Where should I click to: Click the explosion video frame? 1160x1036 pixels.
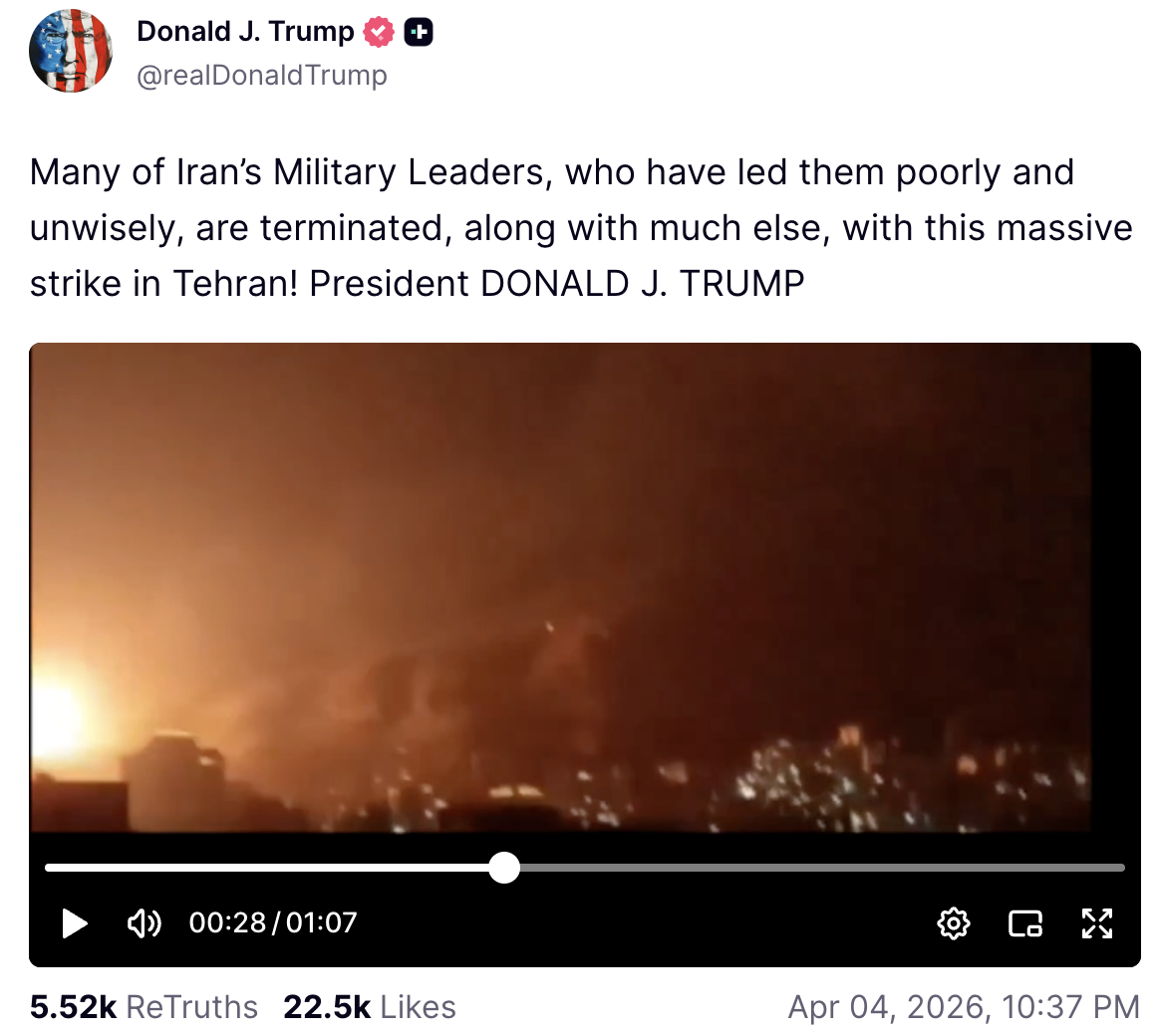[x=560, y=587]
